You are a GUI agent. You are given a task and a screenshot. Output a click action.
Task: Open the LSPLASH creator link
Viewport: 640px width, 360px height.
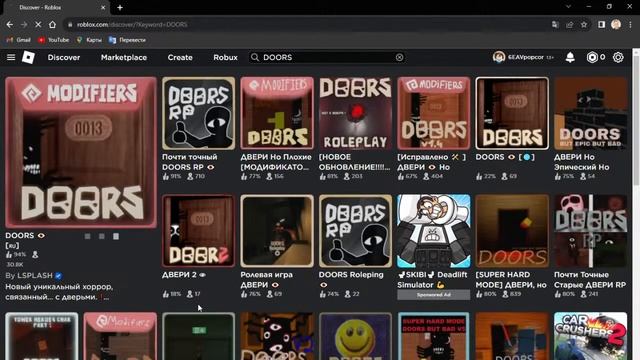35,276
